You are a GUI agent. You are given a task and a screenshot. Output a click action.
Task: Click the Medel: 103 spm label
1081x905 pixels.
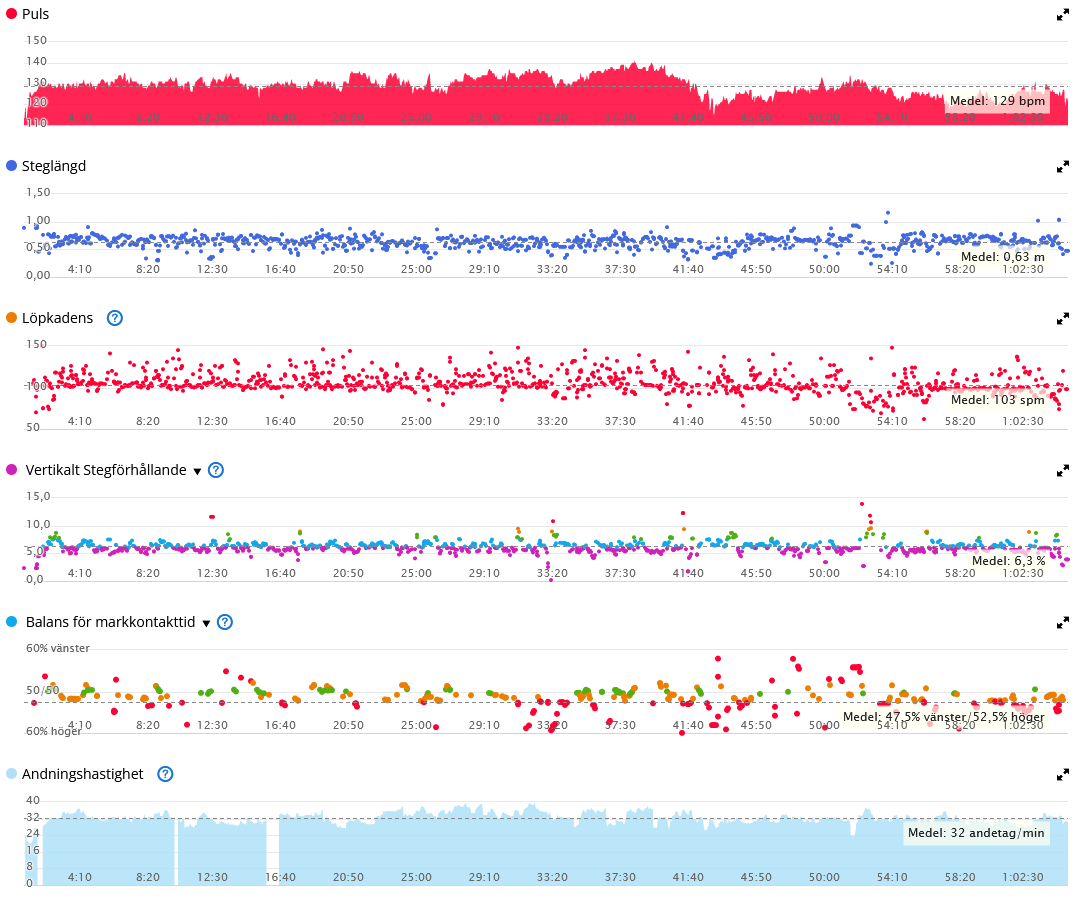(998, 400)
